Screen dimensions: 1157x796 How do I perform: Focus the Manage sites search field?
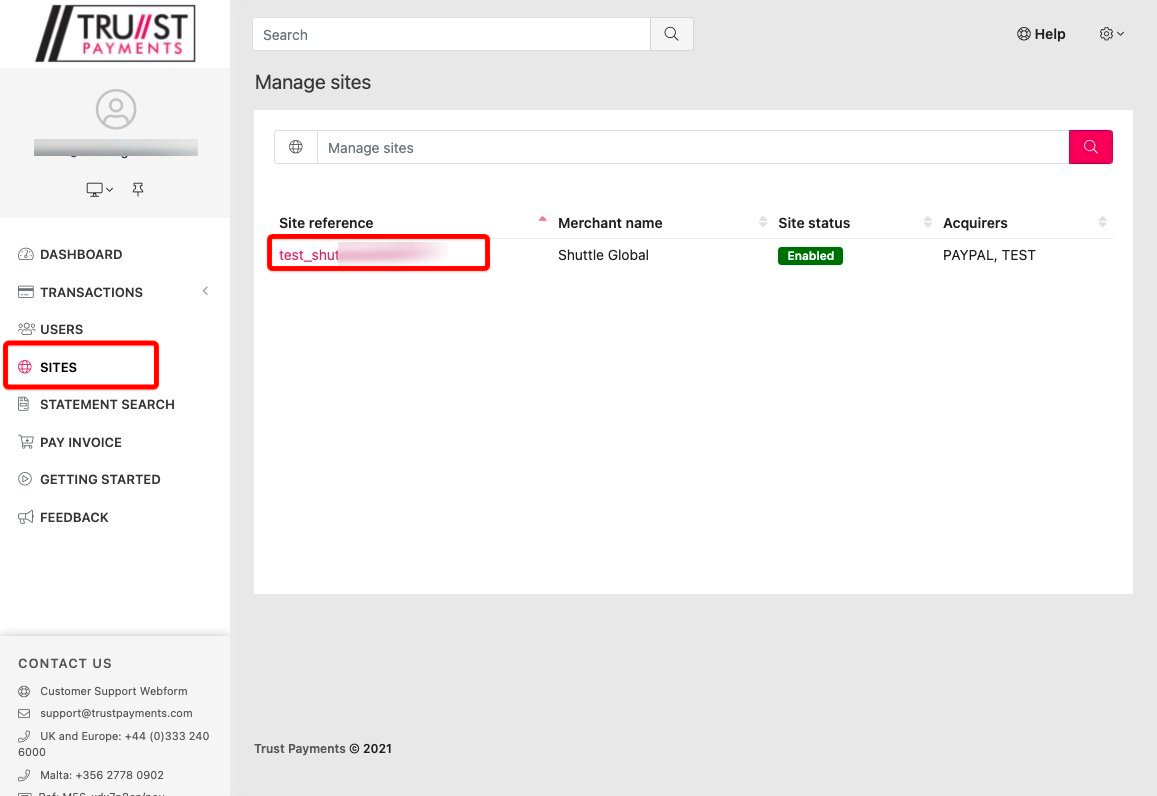click(x=693, y=148)
